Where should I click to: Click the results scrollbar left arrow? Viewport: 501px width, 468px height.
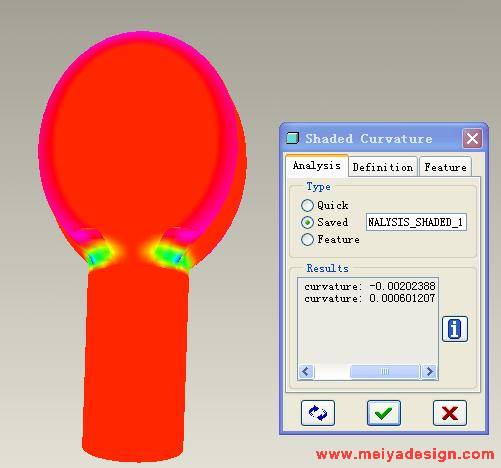(x=306, y=371)
